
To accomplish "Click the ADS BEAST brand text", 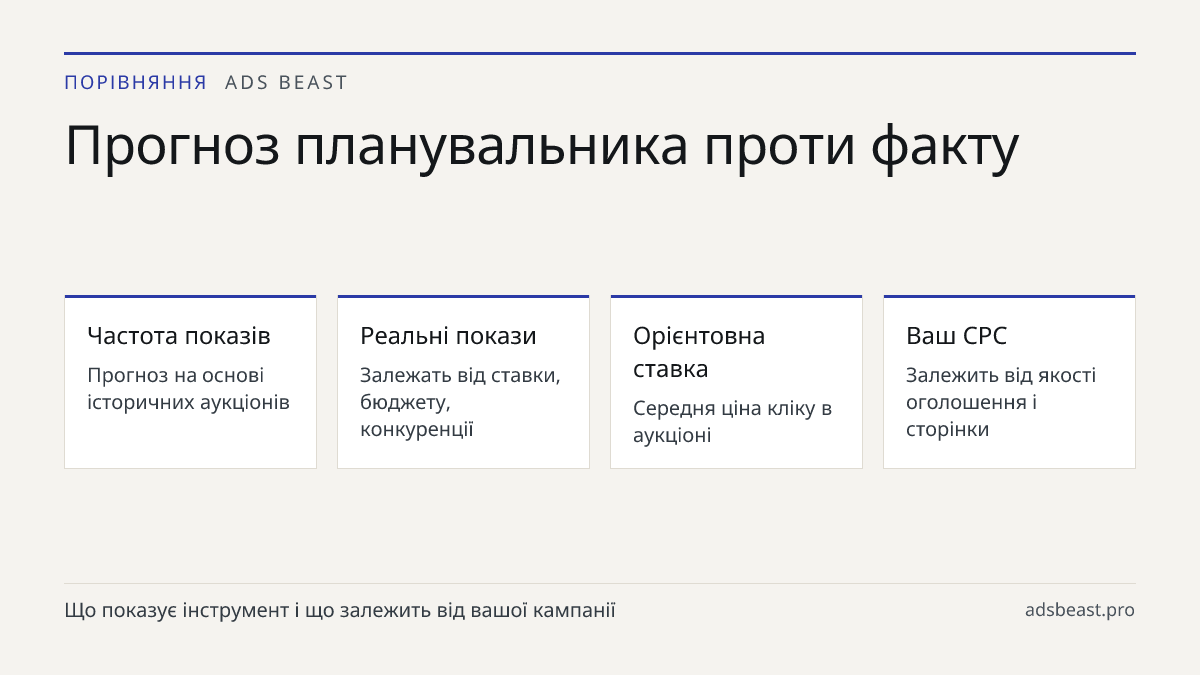I will (286, 83).
